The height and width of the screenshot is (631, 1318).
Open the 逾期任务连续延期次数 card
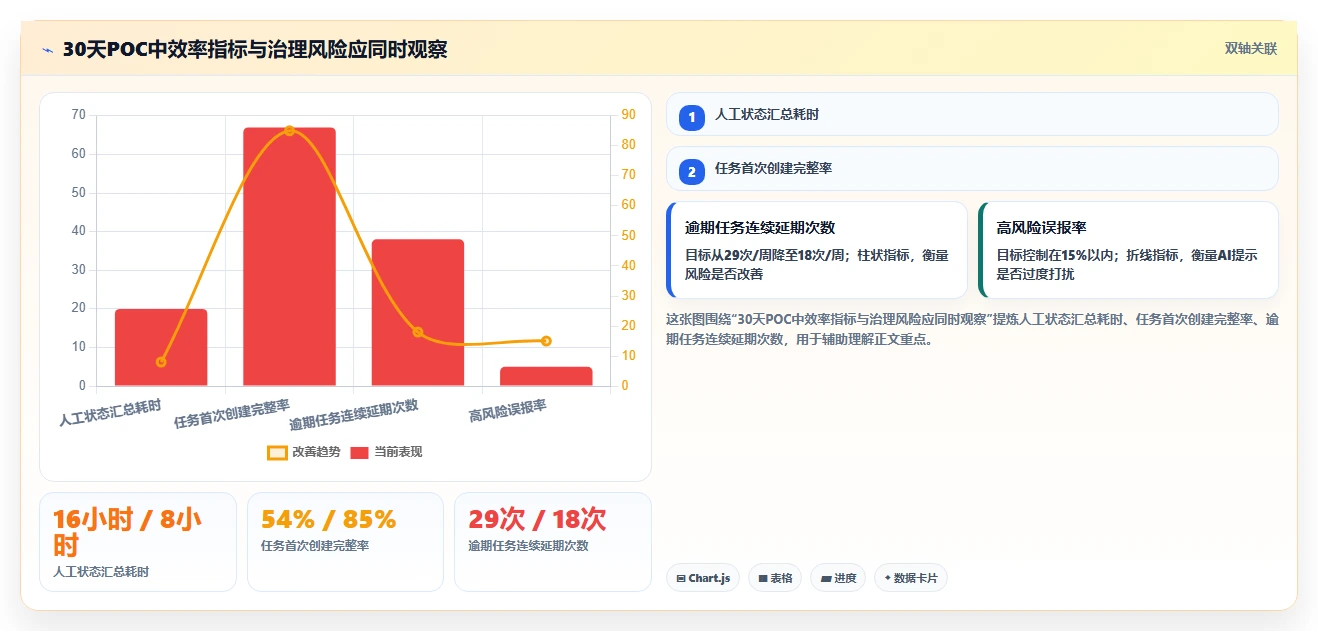click(x=817, y=250)
